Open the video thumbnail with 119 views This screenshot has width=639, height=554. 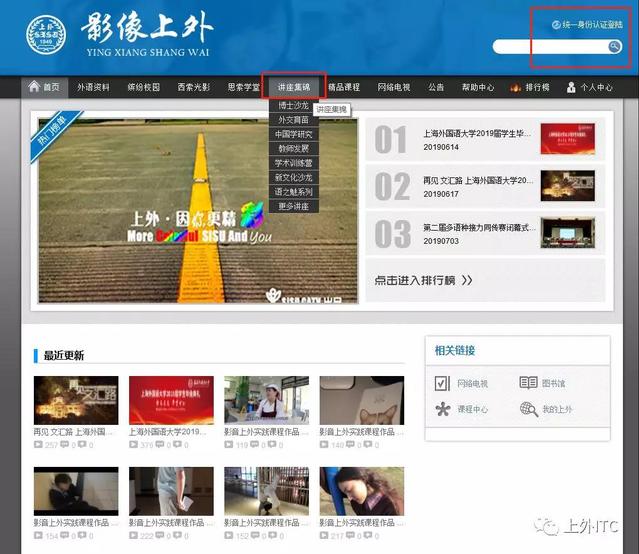coord(267,400)
